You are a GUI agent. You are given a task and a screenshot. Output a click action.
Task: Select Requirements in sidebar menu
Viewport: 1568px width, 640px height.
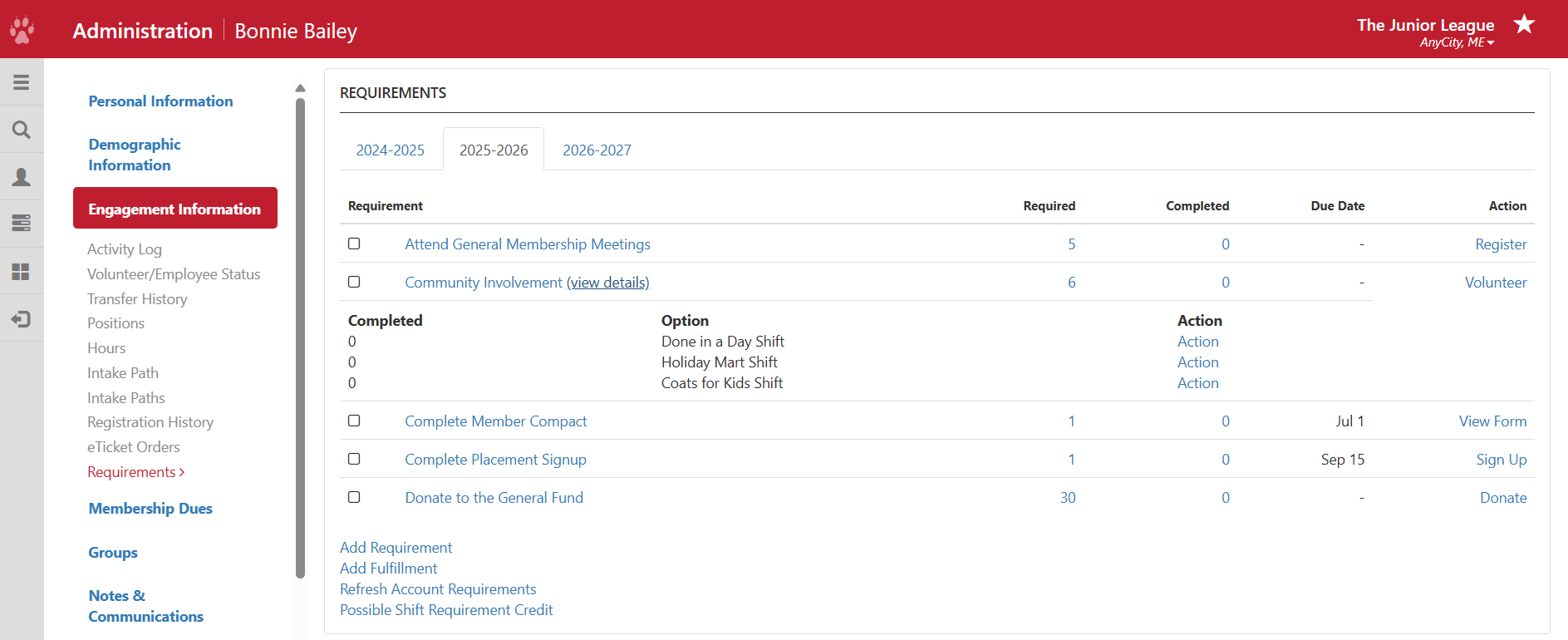[135, 472]
